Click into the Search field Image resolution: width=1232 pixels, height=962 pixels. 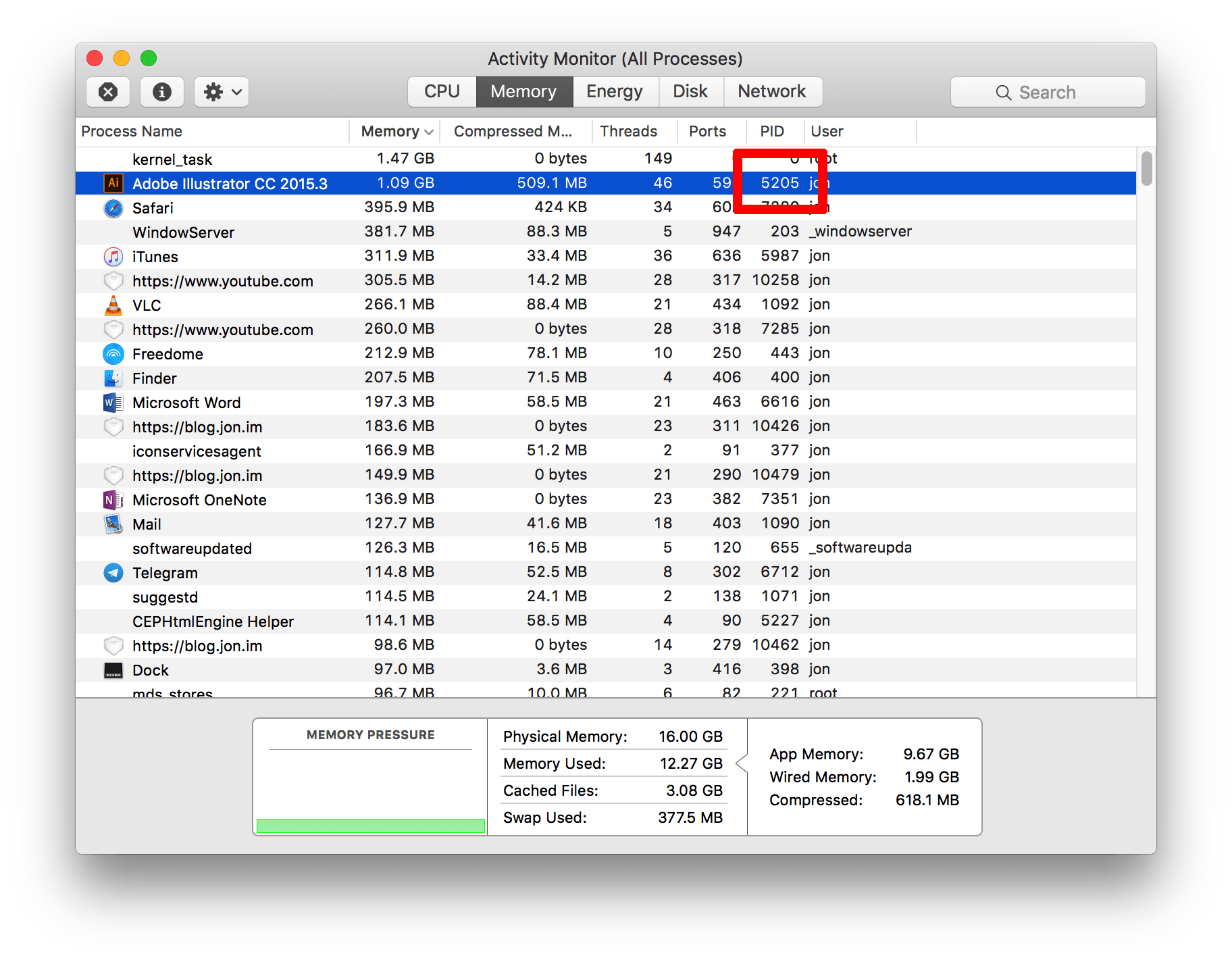pyautogui.click(x=1048, y=93)
